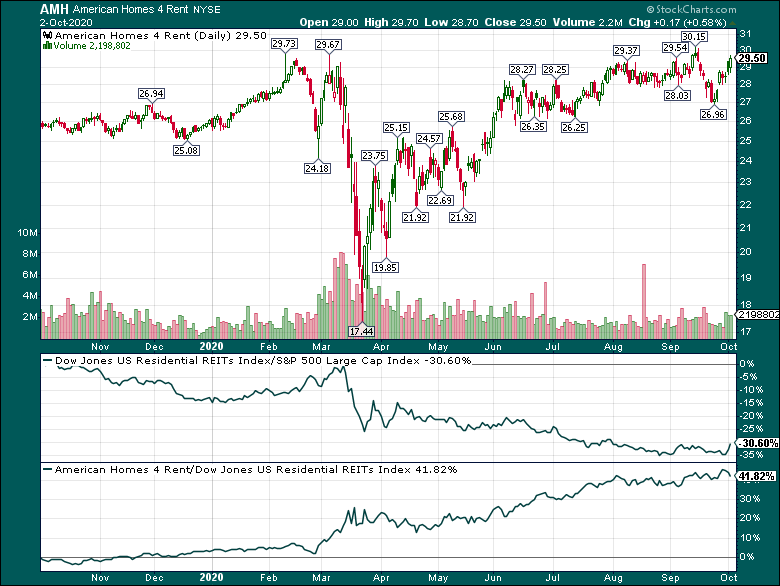Click the -30.60% value tag on axis
The height and width of the screenshot is (586, 780).
point(758,443)
